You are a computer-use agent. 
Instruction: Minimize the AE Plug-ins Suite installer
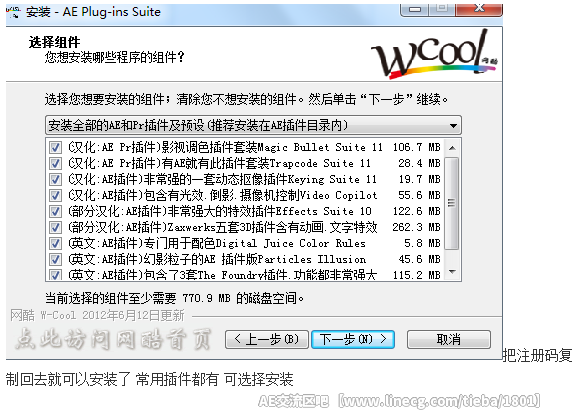415,9
